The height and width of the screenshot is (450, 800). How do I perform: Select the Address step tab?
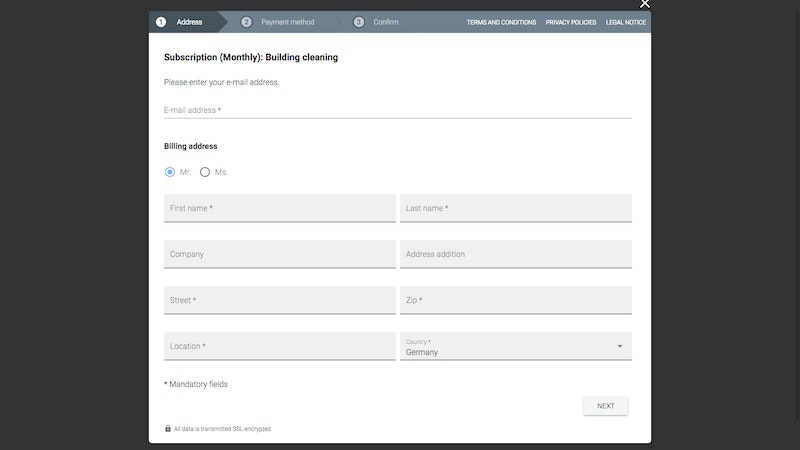tap(188, 22)
